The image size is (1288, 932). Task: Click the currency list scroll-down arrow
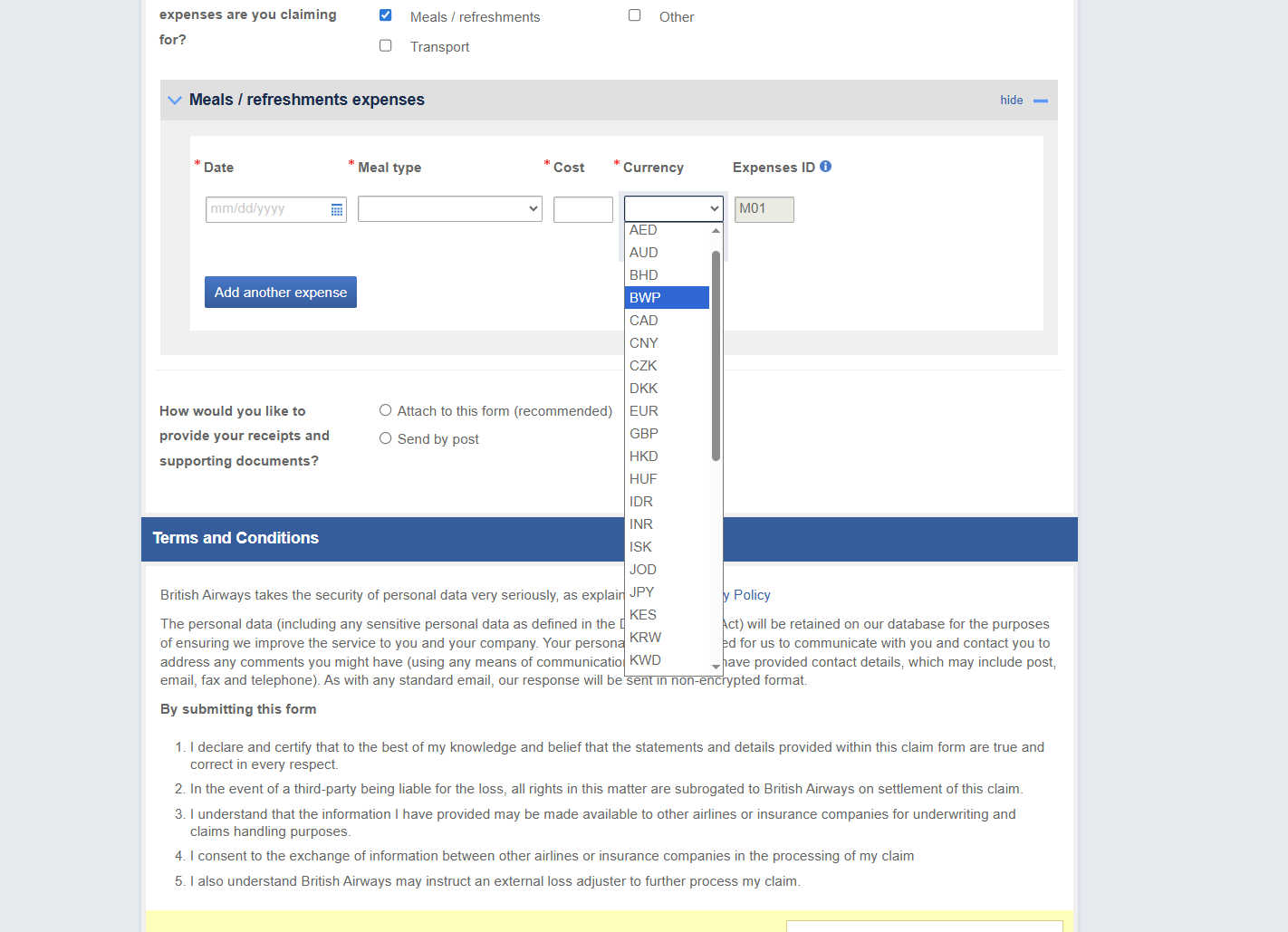tap(716, 667)
